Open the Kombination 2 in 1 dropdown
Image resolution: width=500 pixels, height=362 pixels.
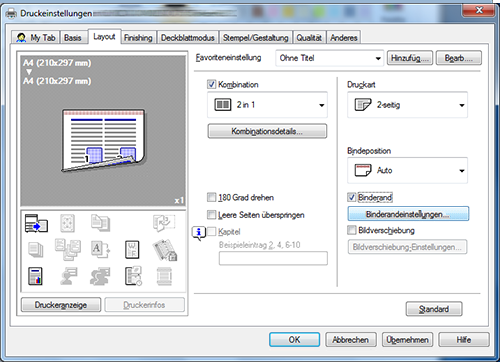[267, 105]
